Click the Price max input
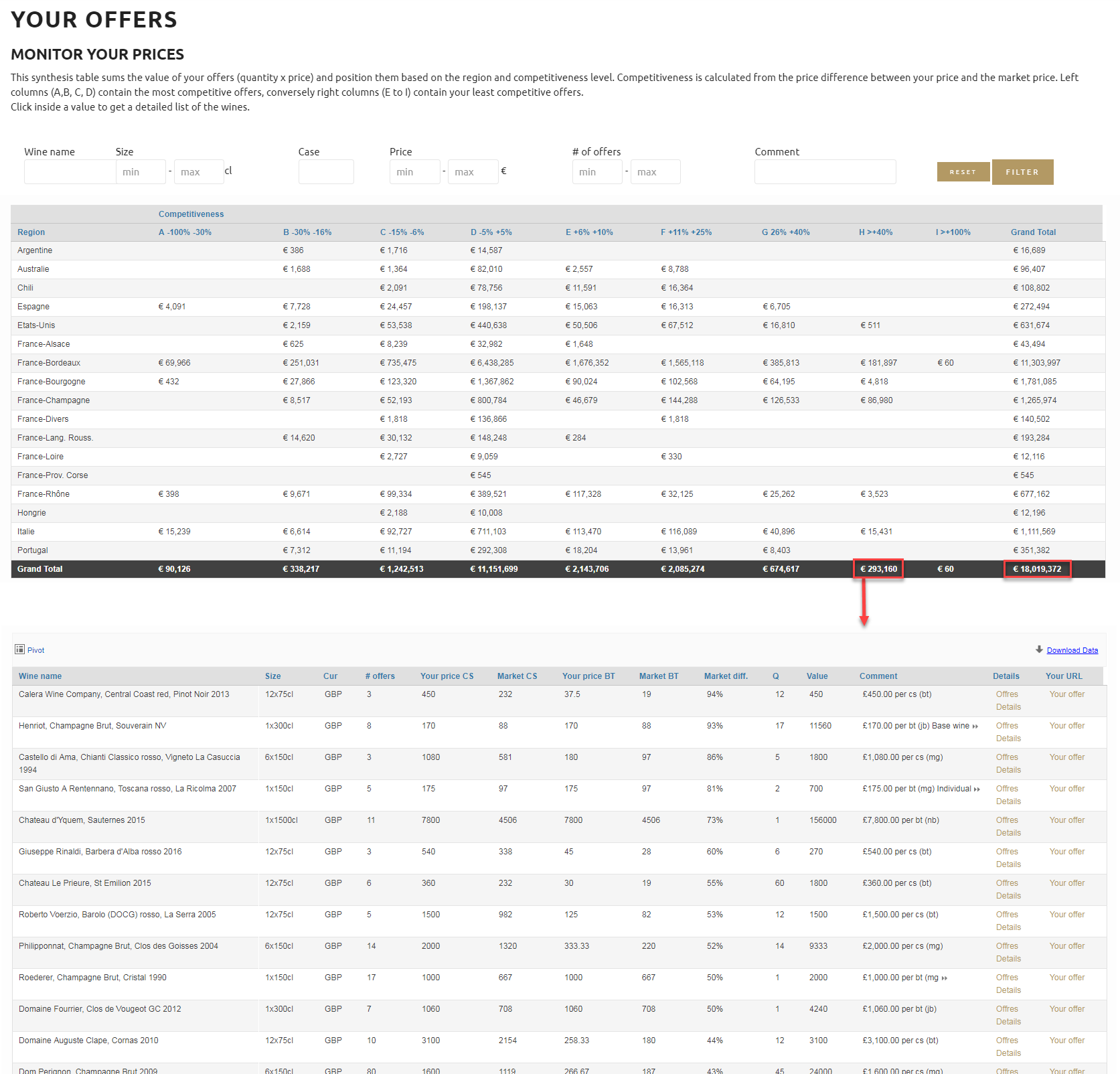 click(x=473, y=171)
